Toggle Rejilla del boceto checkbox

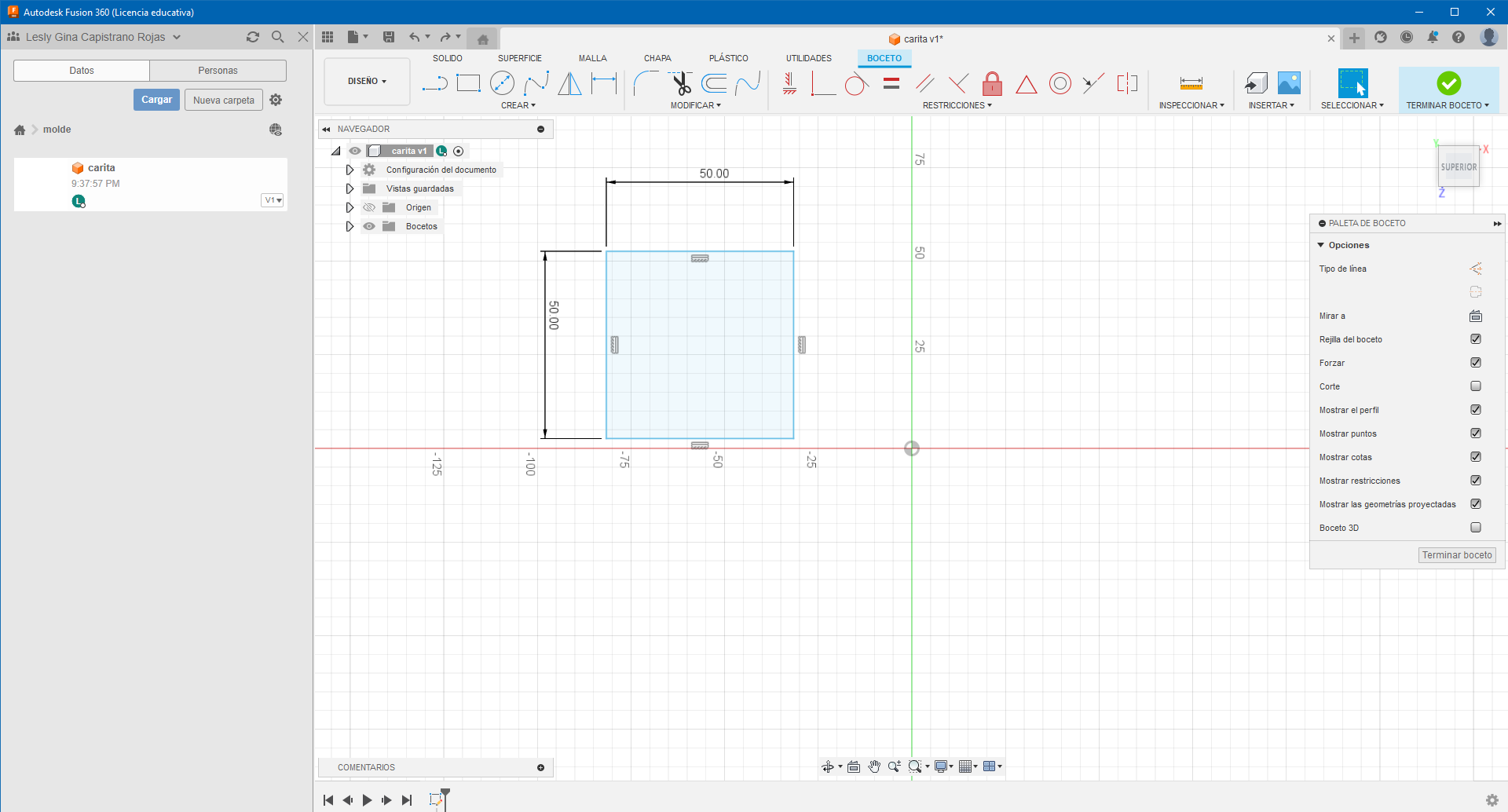pos(1476,339)
